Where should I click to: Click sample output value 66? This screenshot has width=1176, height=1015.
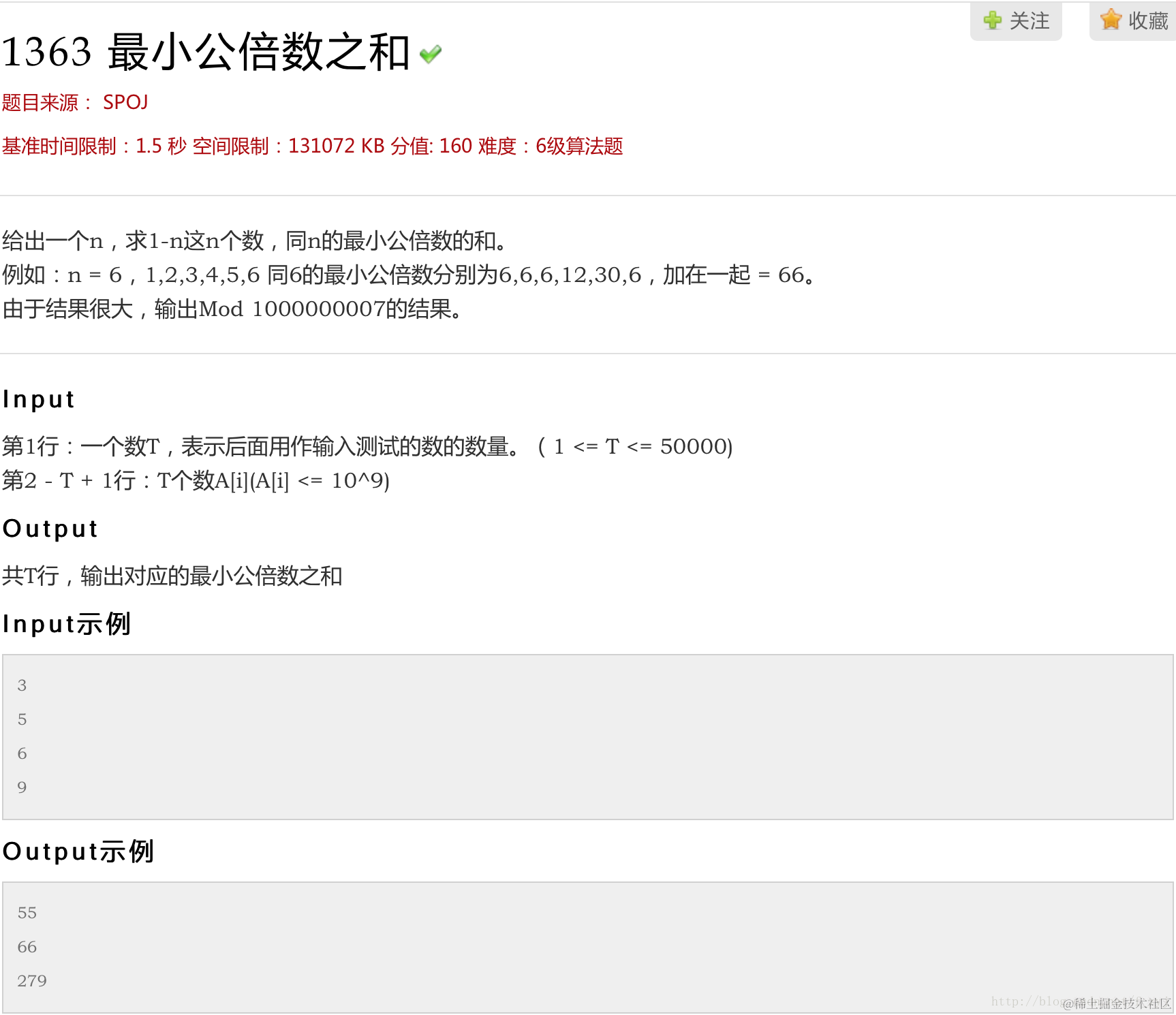[x=27, y=947]
